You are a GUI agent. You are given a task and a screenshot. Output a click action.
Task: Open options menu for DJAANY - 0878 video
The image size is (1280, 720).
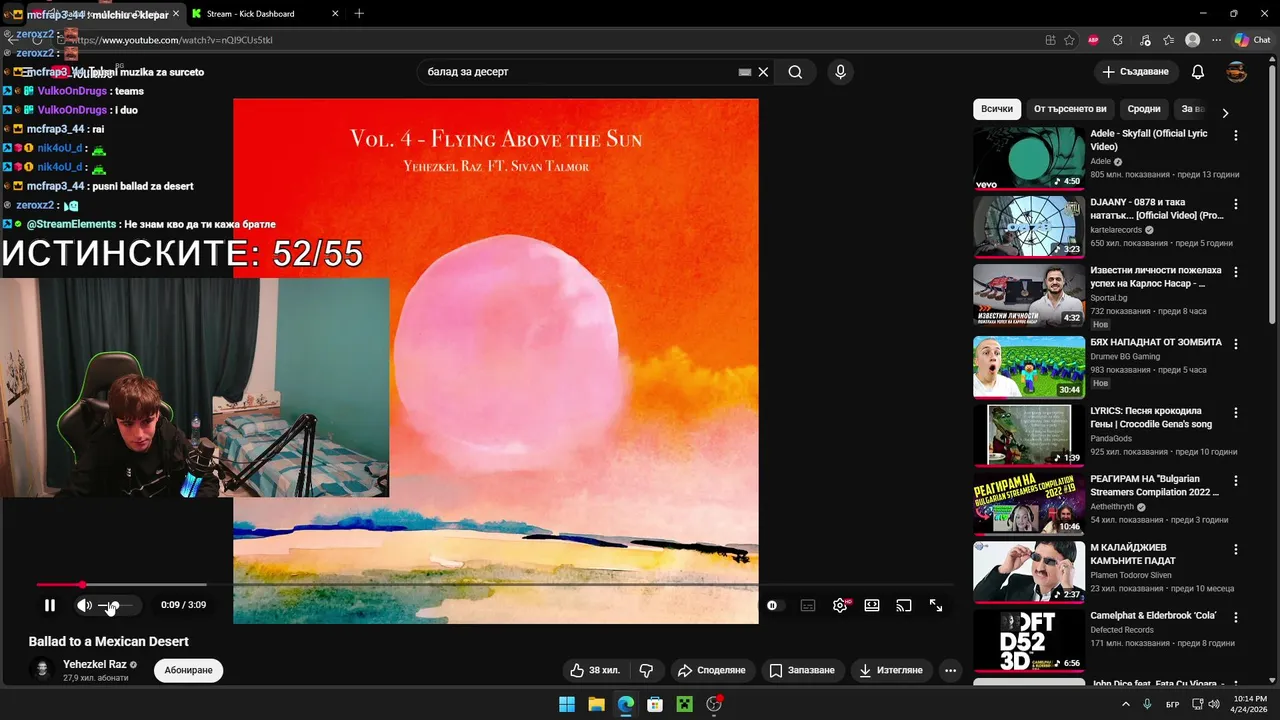pyautogui.click(x=1236, y=204)
